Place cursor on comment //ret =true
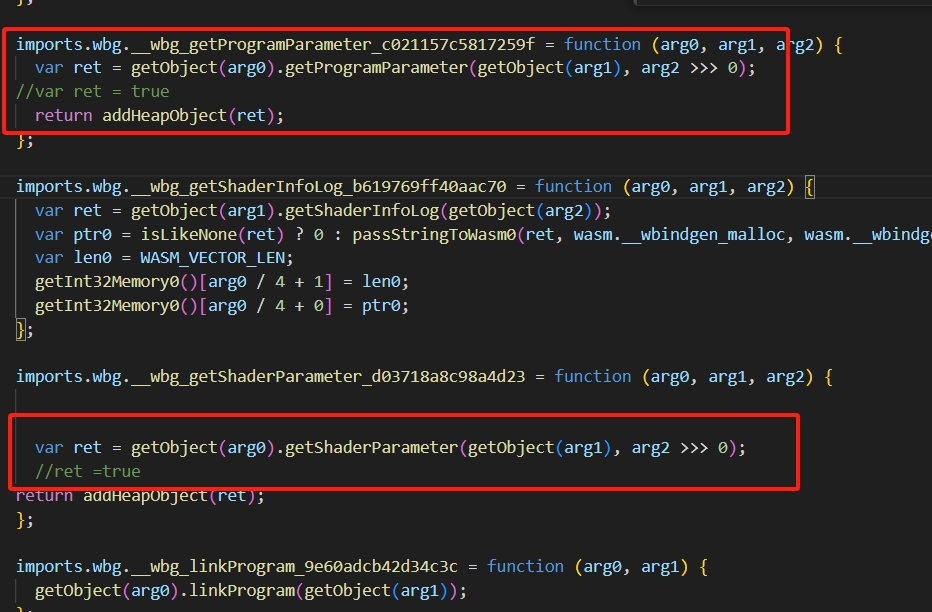The image size is (932, 612). 87,472
